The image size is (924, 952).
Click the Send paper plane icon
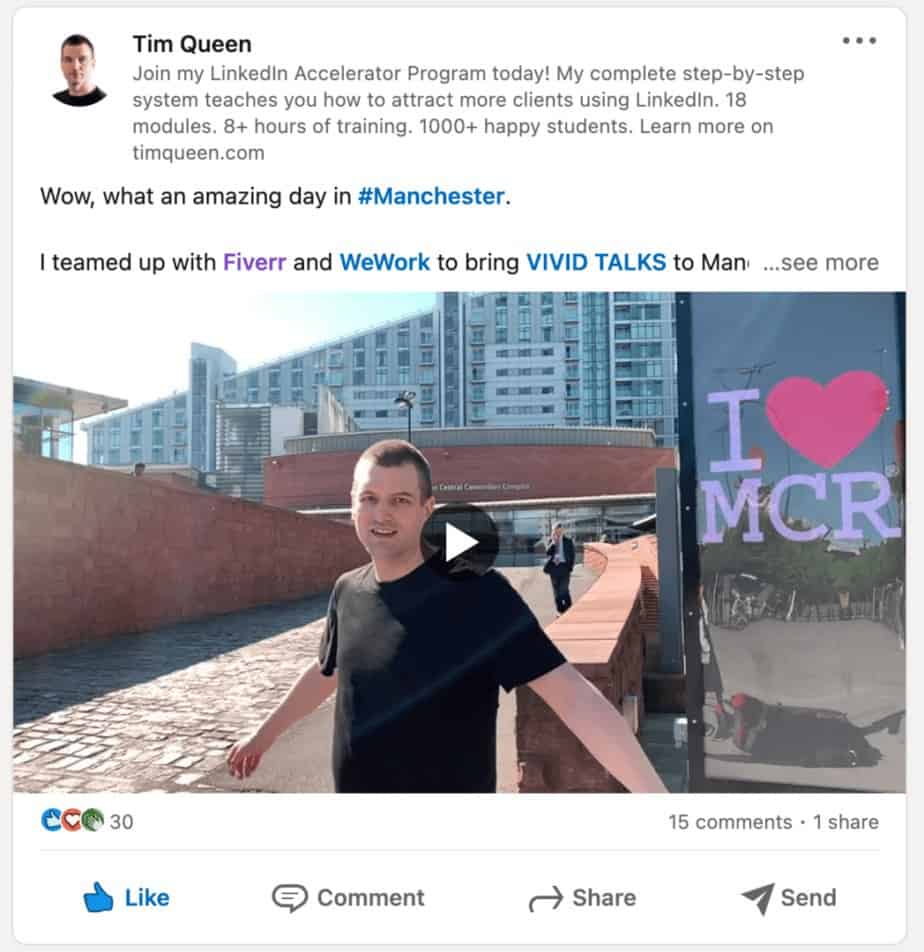[758, 898]
